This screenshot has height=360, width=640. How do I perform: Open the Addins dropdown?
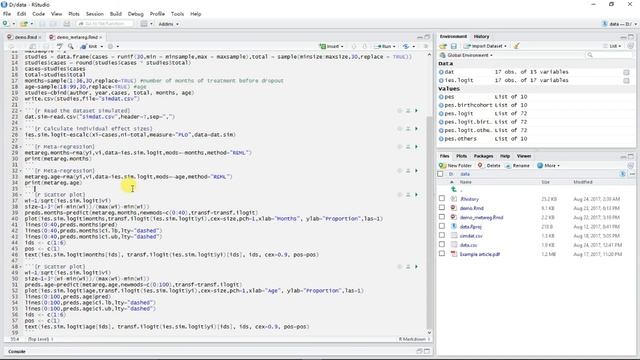point(169,24)
